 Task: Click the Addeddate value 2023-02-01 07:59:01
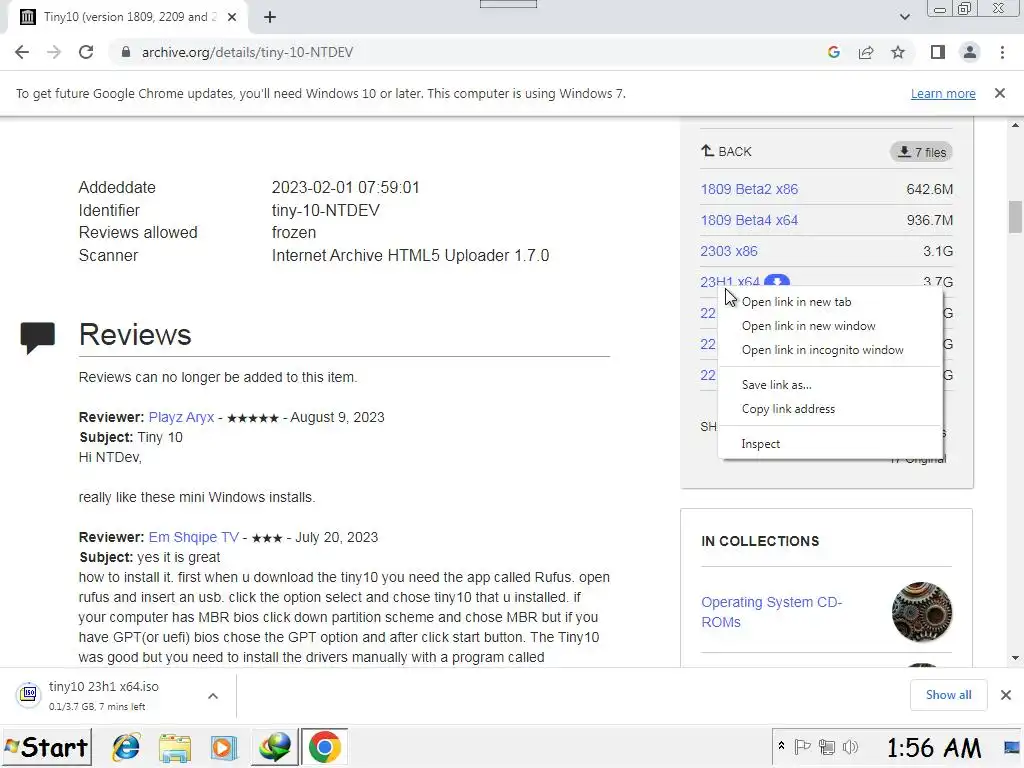click(x=345, y=187)
